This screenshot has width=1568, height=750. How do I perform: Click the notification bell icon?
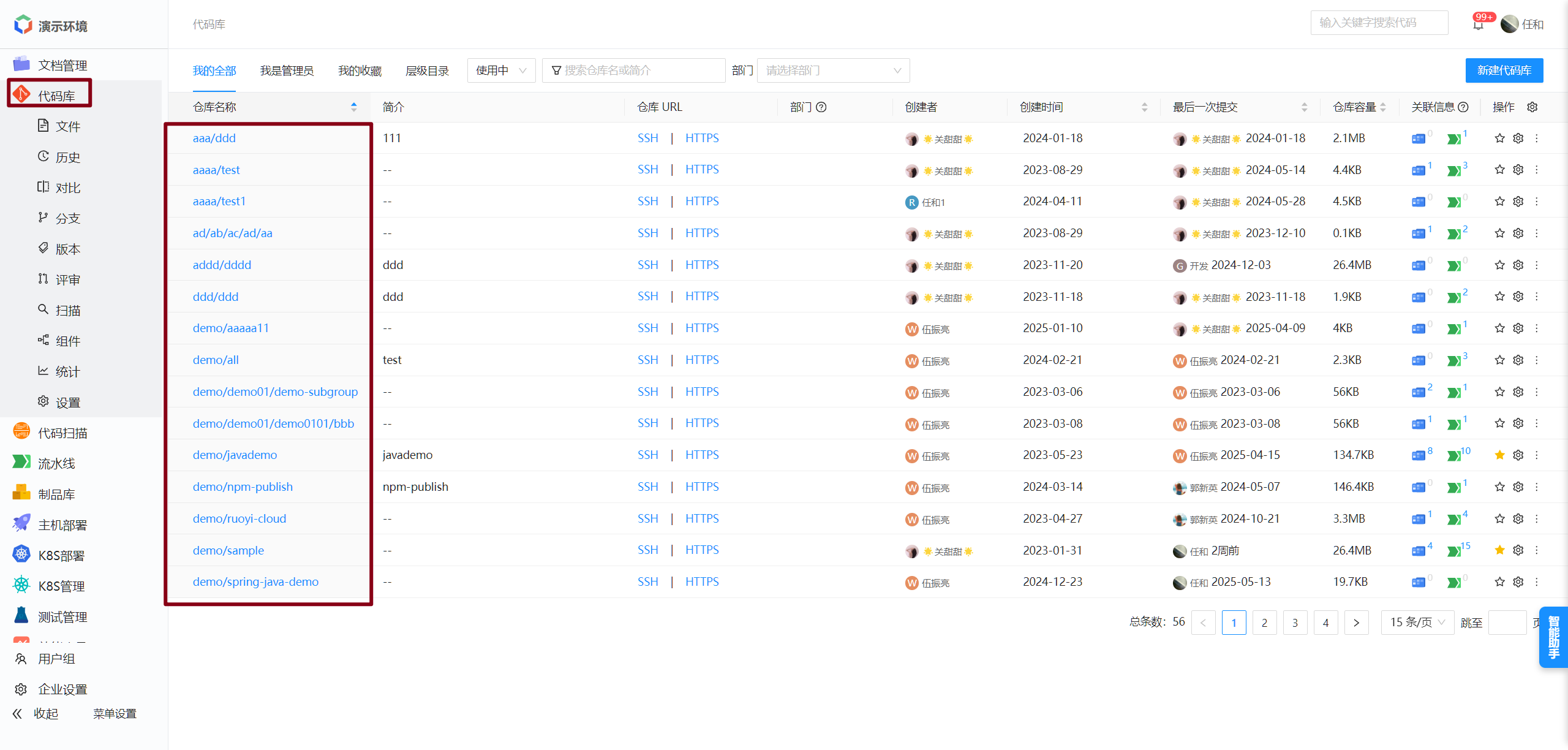point(1478,25)
